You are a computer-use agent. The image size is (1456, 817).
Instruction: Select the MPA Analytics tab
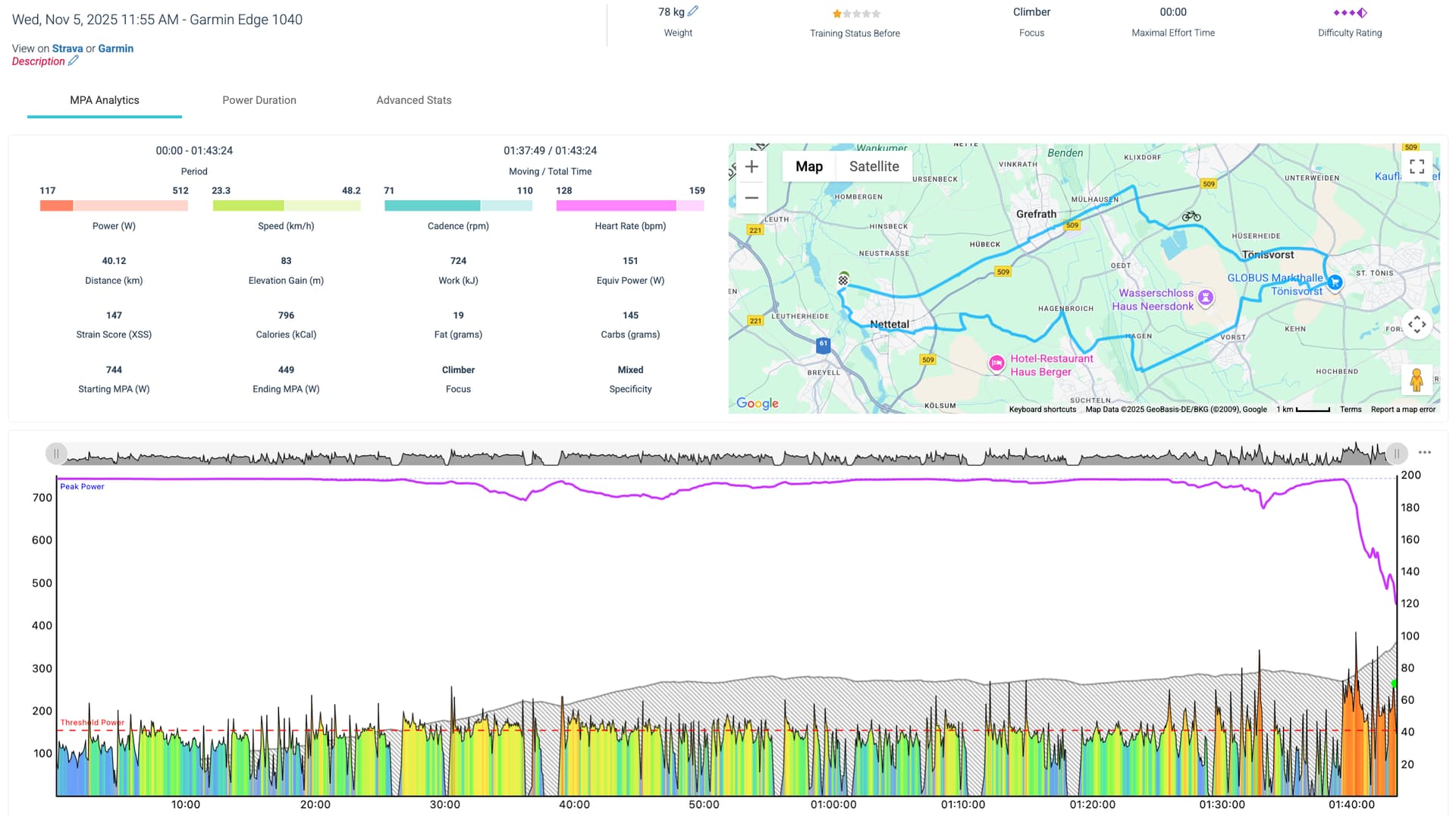coord(105,100)
